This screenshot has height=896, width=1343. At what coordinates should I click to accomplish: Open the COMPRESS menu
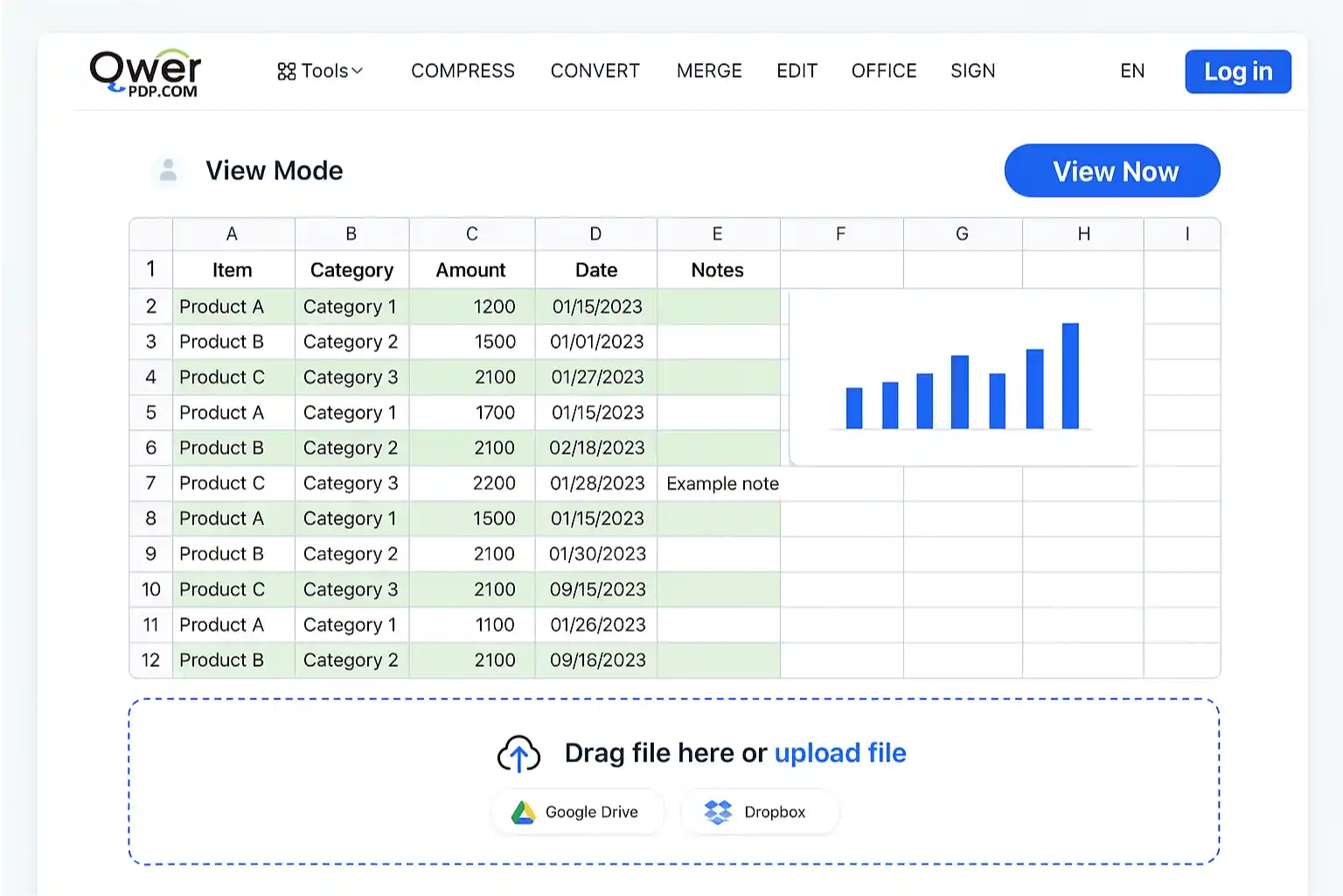pyautogui.click(x=463, y=71)
